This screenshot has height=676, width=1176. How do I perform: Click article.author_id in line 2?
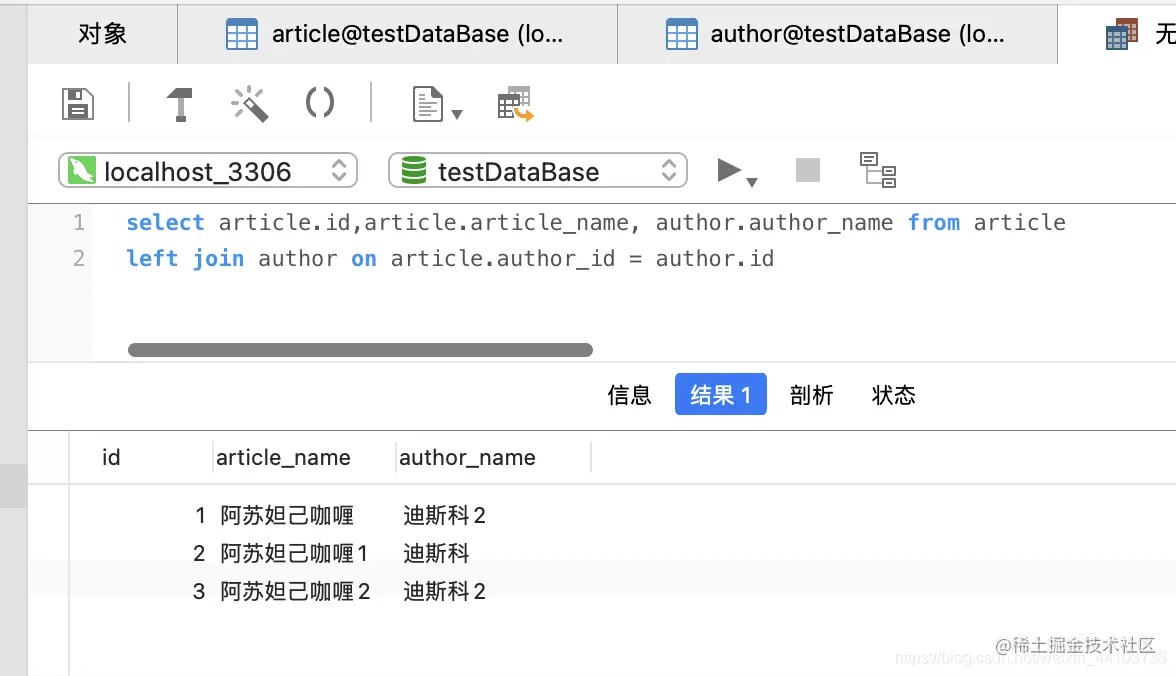(x=502, y=258)
